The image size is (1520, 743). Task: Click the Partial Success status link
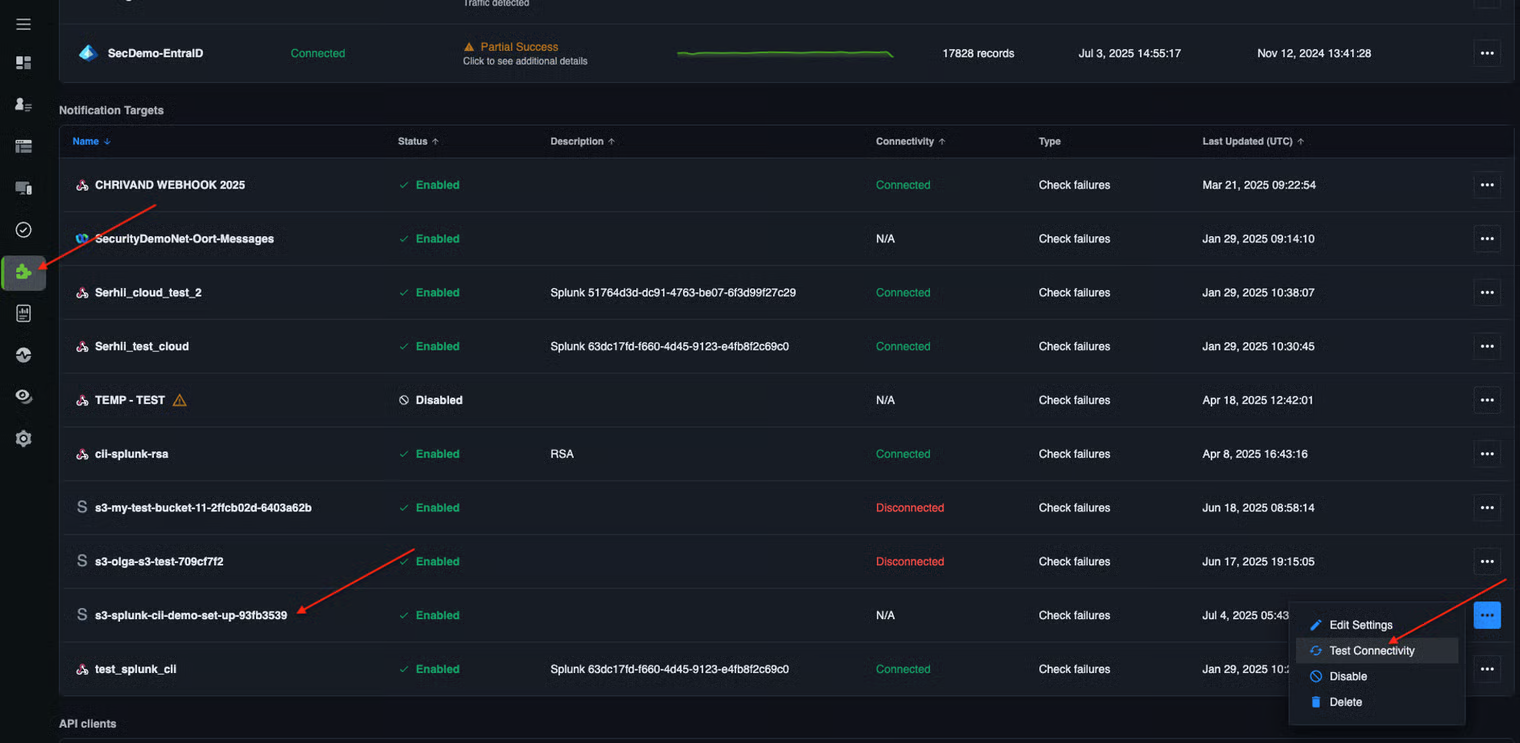(518, 47)
